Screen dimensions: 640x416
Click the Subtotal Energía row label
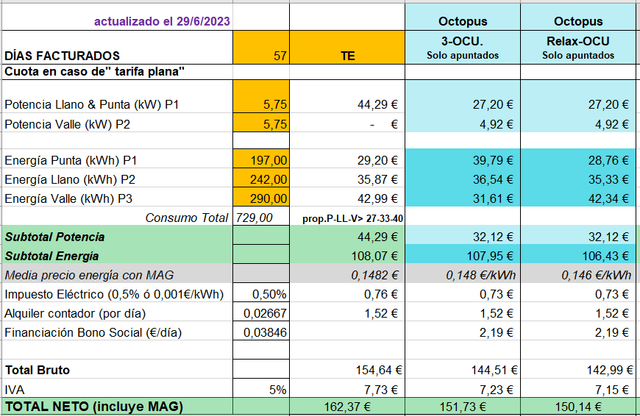click(117, 255)
